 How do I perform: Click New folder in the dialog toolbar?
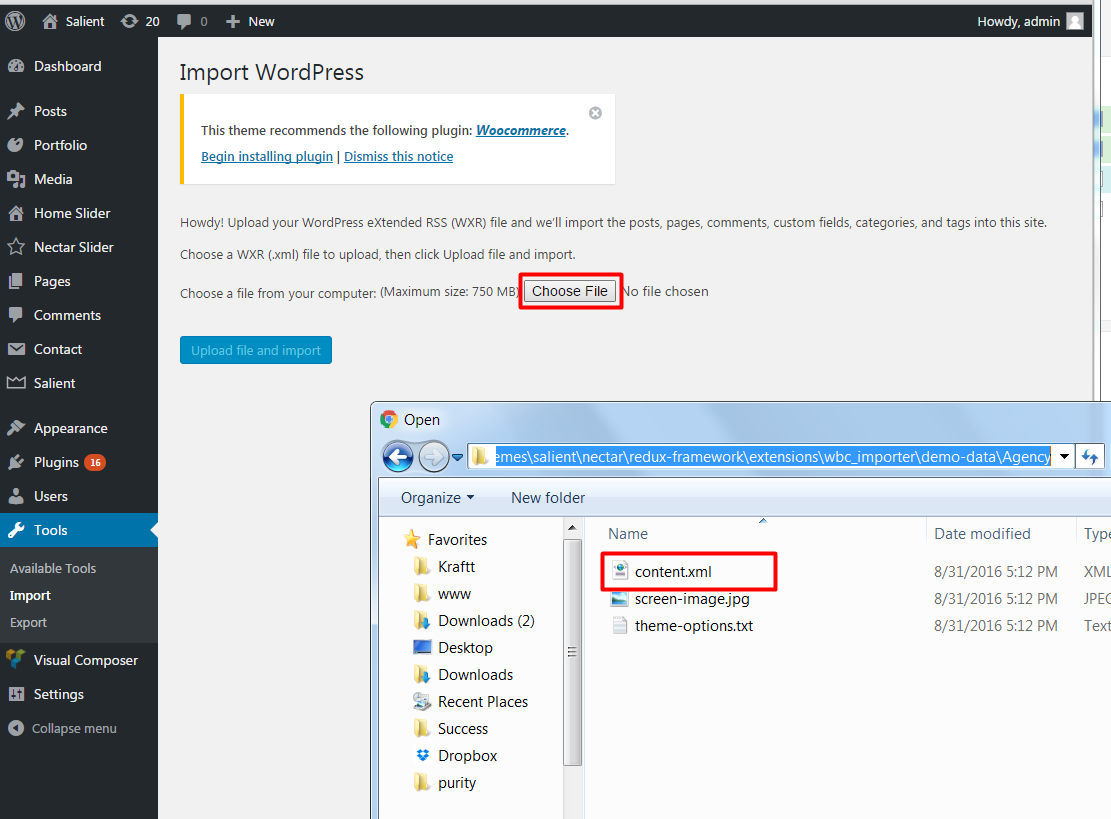548,498
